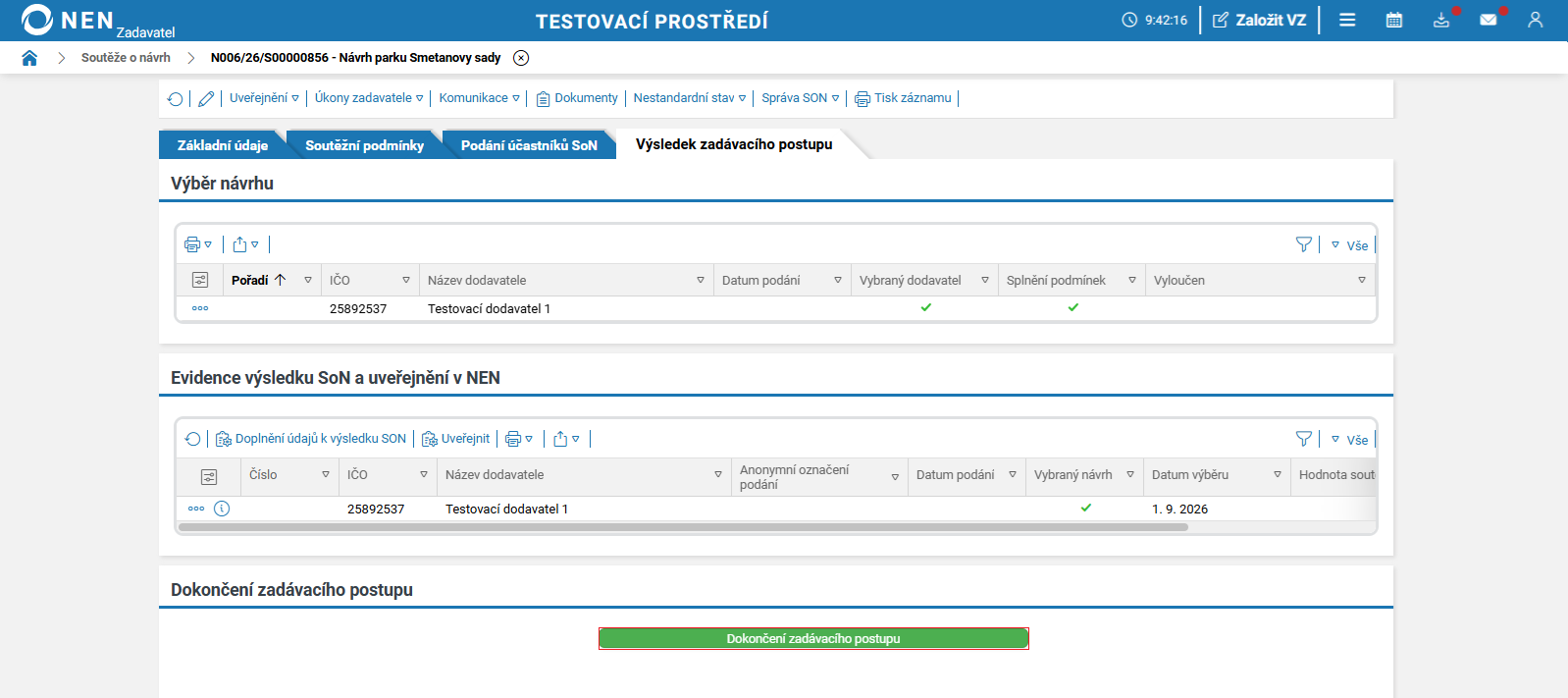Open Číslo column filter arrow
Screen dimensions: 1568x698
click(x=326, y=474)
